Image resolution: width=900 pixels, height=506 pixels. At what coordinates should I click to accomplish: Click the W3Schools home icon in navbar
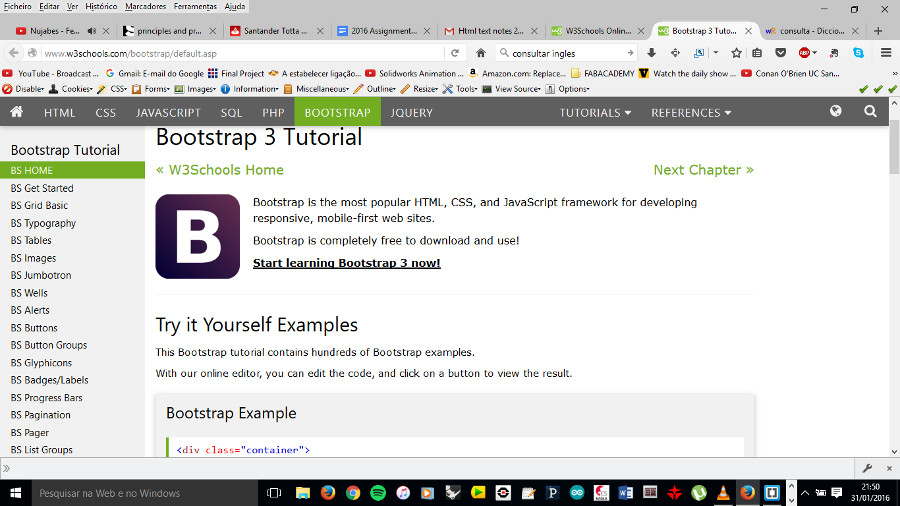tap(17, 112)
